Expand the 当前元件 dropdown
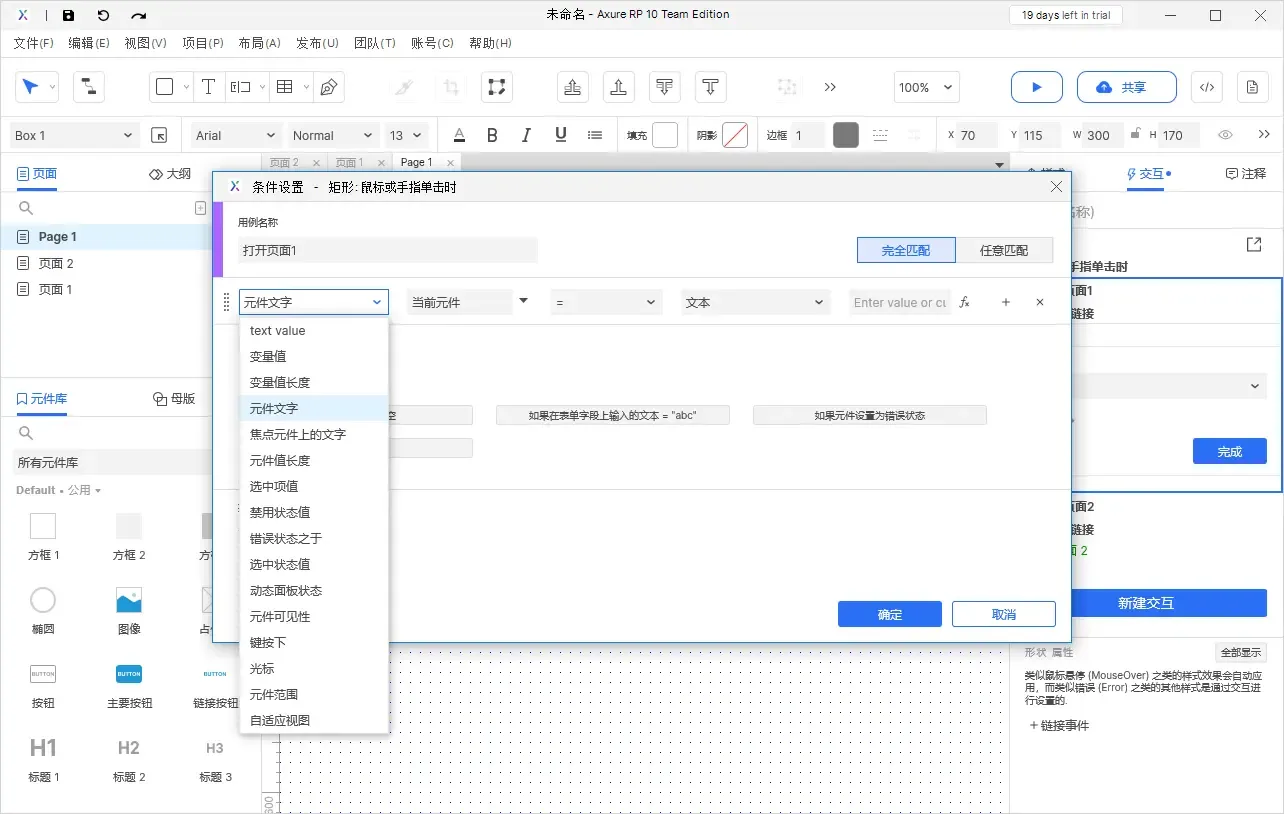 click(x=468, y=301)
